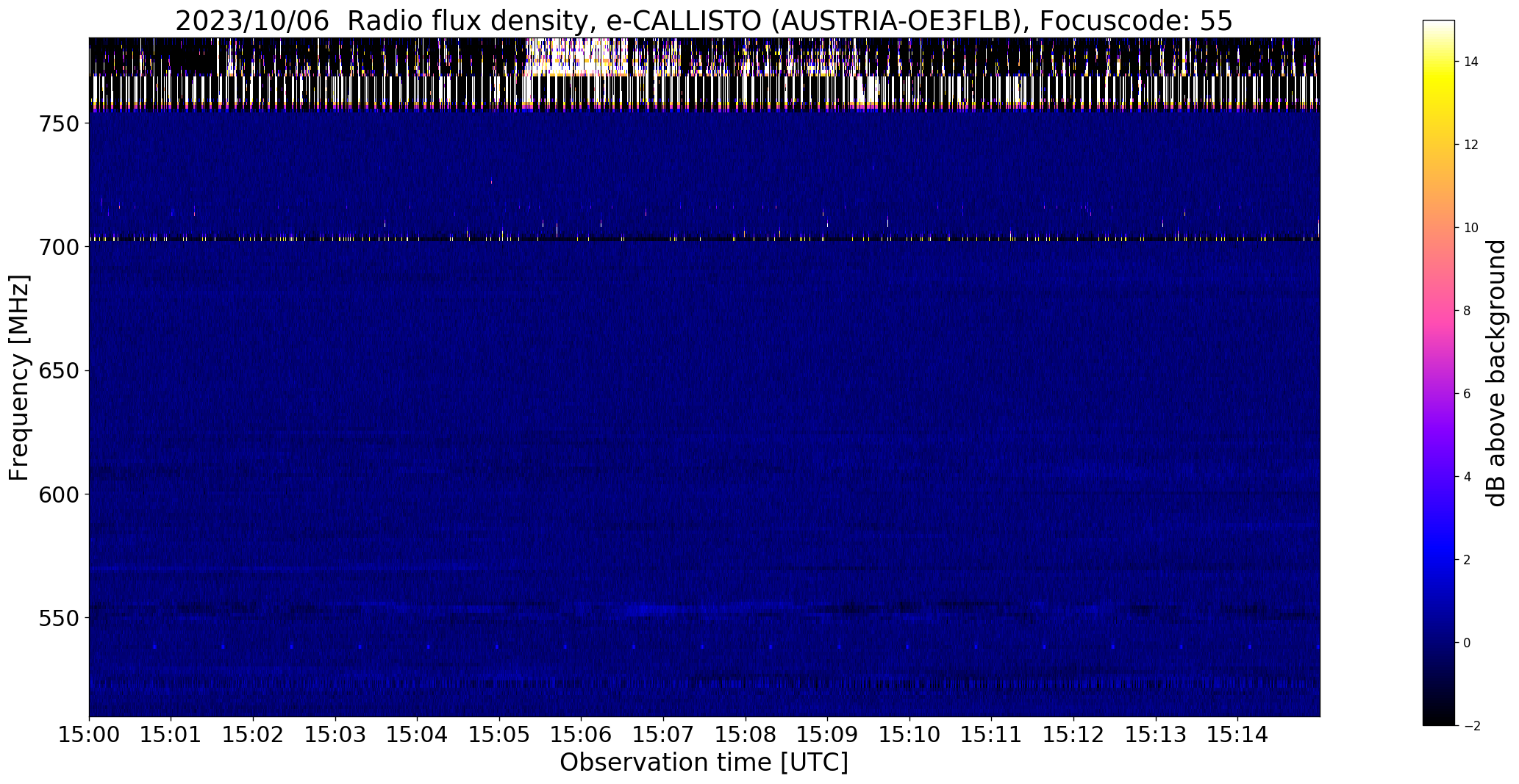
Task: Click the 15:12 time tick label
Action: pos(1073,735)
